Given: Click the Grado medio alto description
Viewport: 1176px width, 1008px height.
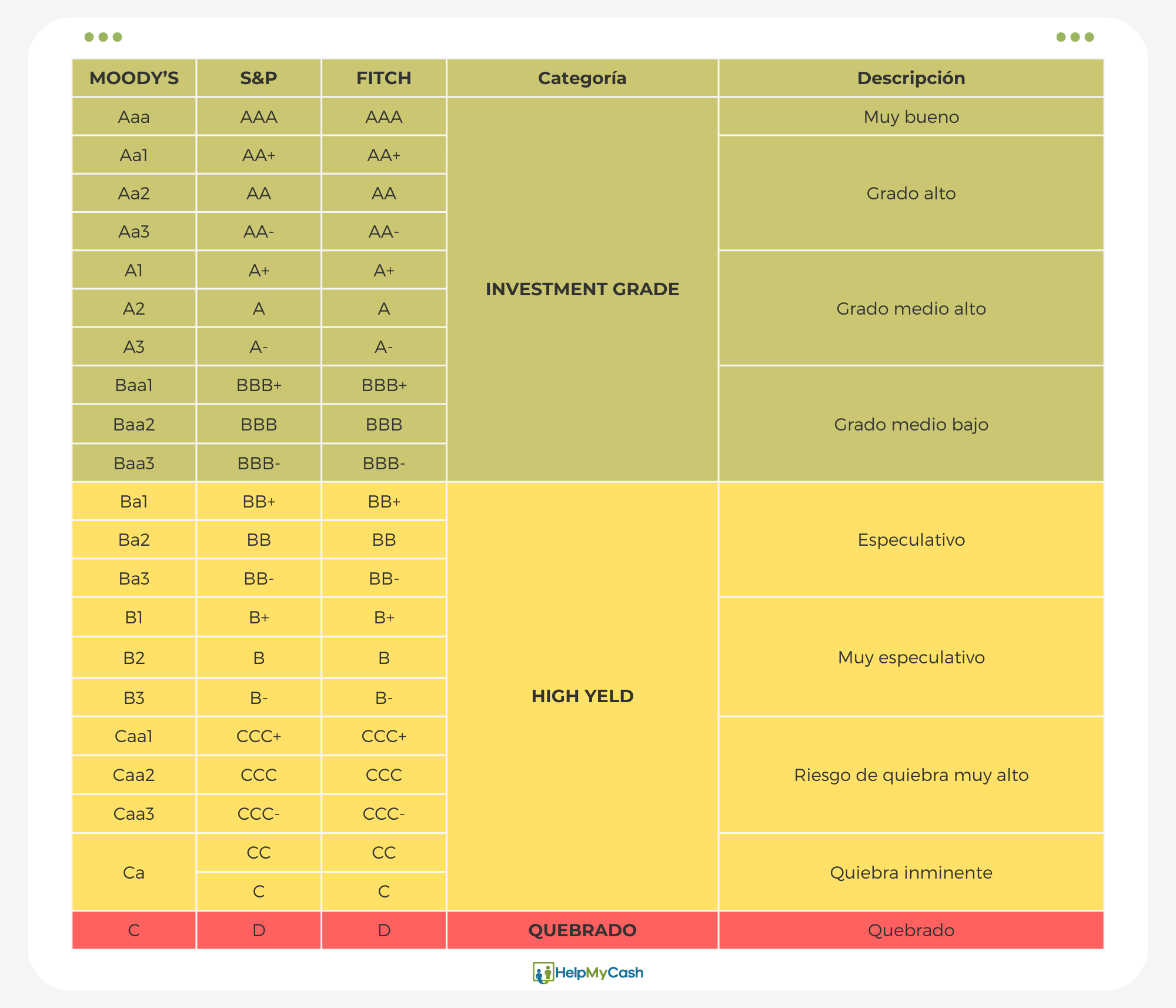Looking at the screenshot, I should click(x=911, y=308).
